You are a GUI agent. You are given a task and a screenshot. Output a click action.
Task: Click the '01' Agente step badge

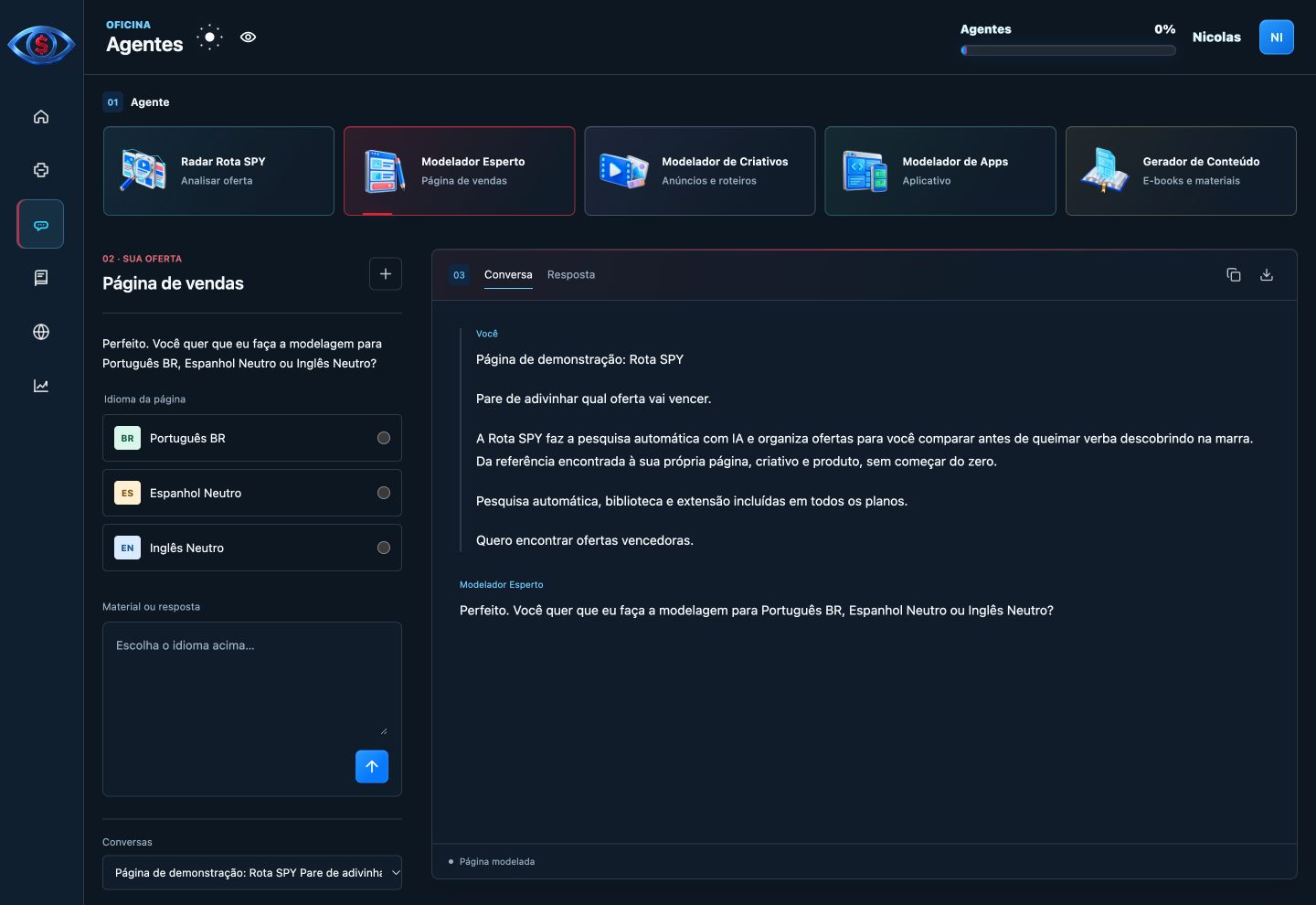click(113, 102)
